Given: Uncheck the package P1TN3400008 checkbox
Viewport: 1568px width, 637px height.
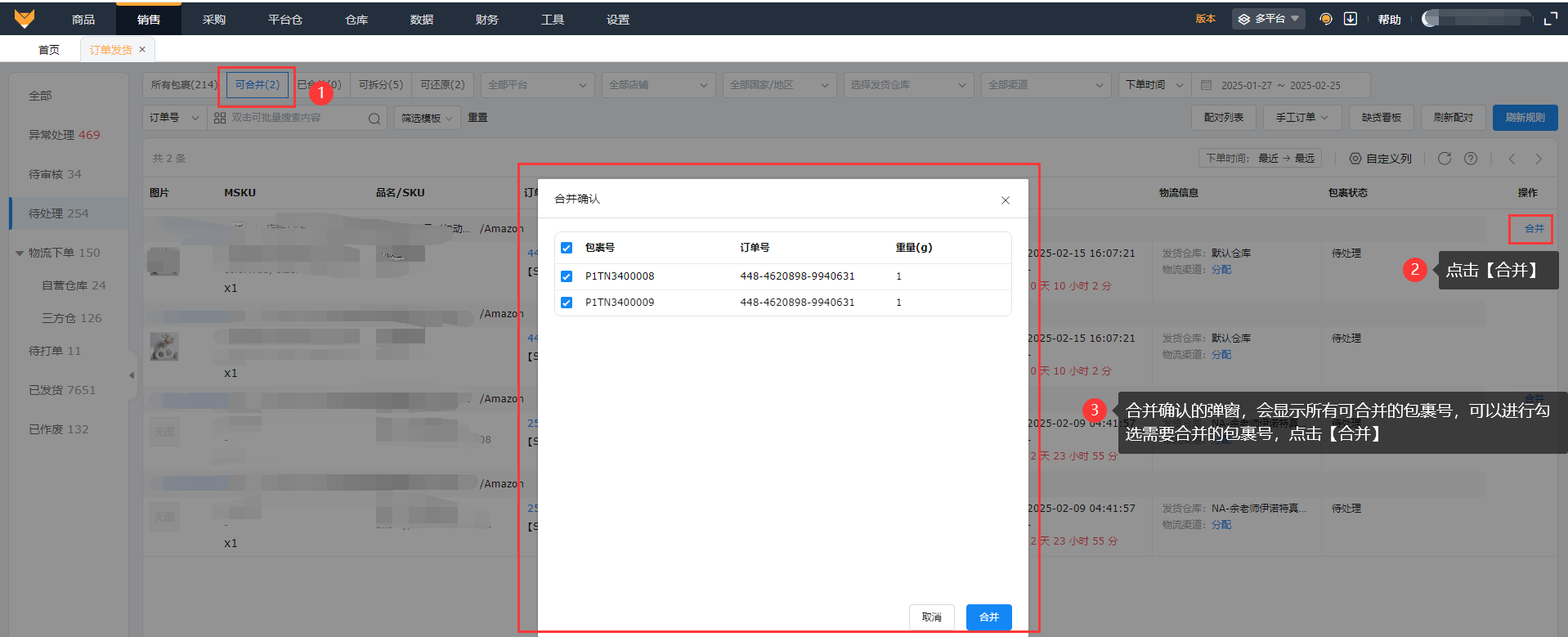Looking at the screenshot, I should (x=567, y=276).
